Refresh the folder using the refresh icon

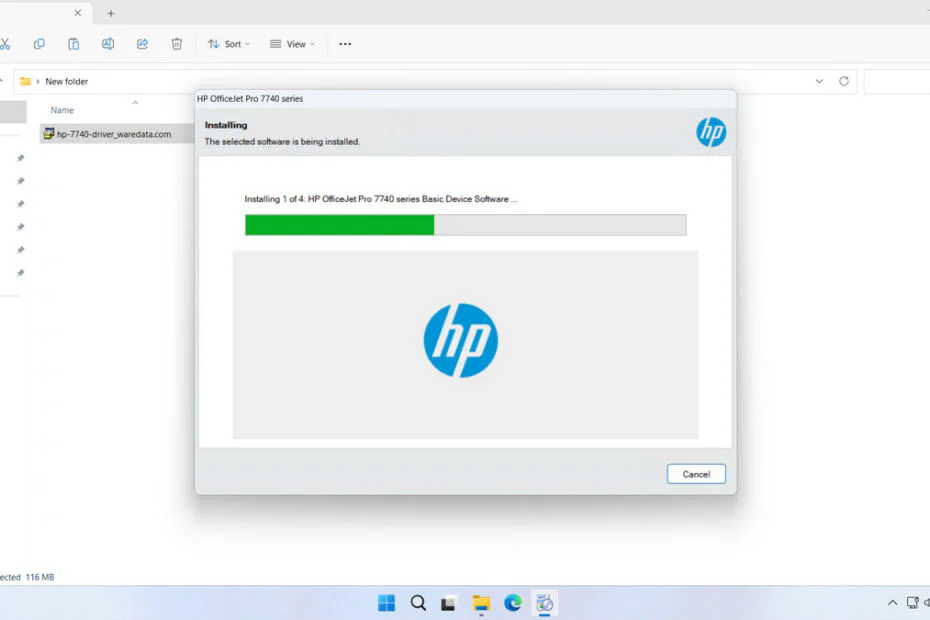tap(841, 81)
